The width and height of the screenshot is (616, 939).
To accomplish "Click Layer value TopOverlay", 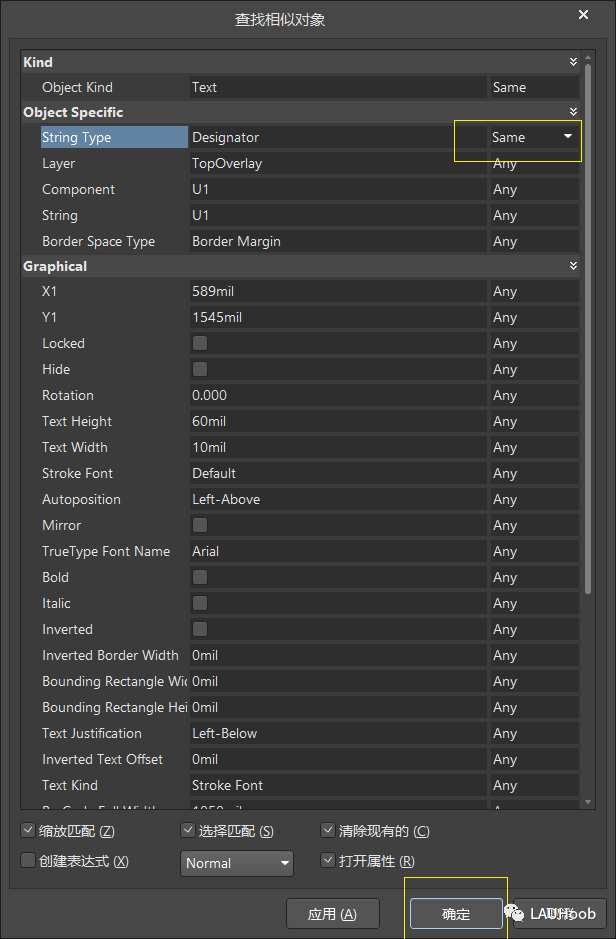I will pyautogui.click(x=338, y=163).
